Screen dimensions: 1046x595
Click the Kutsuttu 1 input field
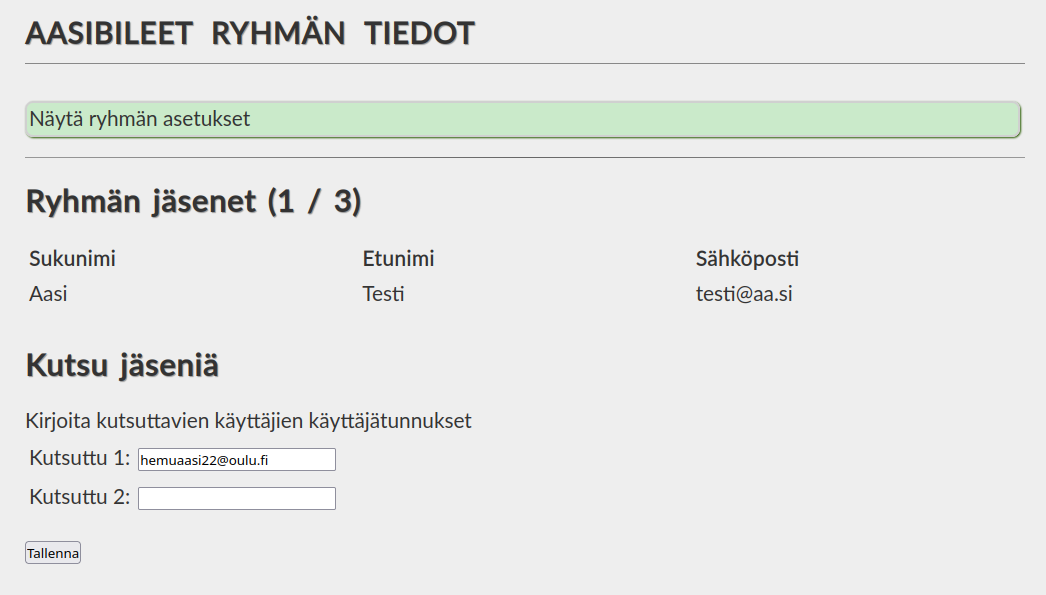pos(237,459)
